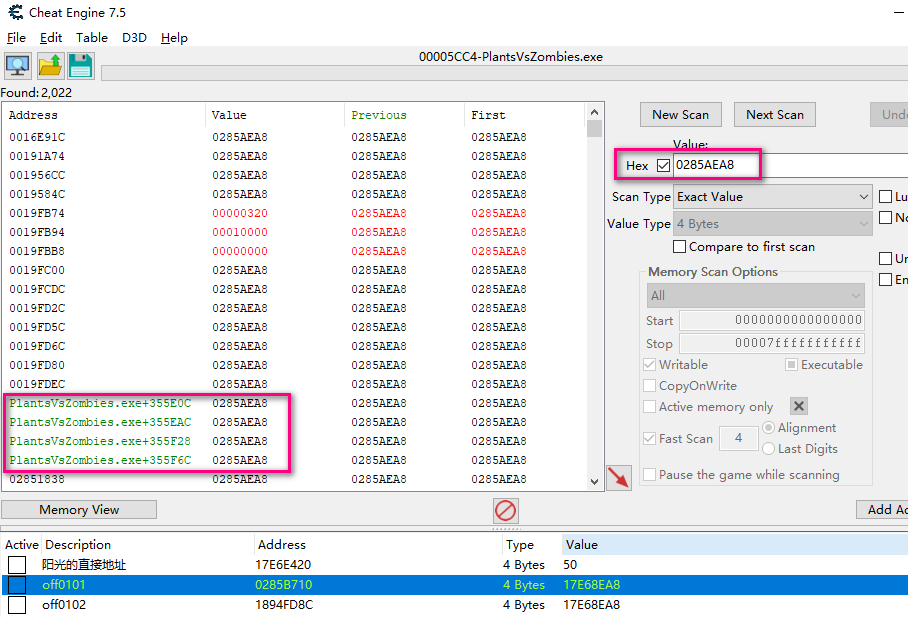Click the Fast Scan alignment value field
The height and width of the screenshot is (617, 908).
pos(738,439)
